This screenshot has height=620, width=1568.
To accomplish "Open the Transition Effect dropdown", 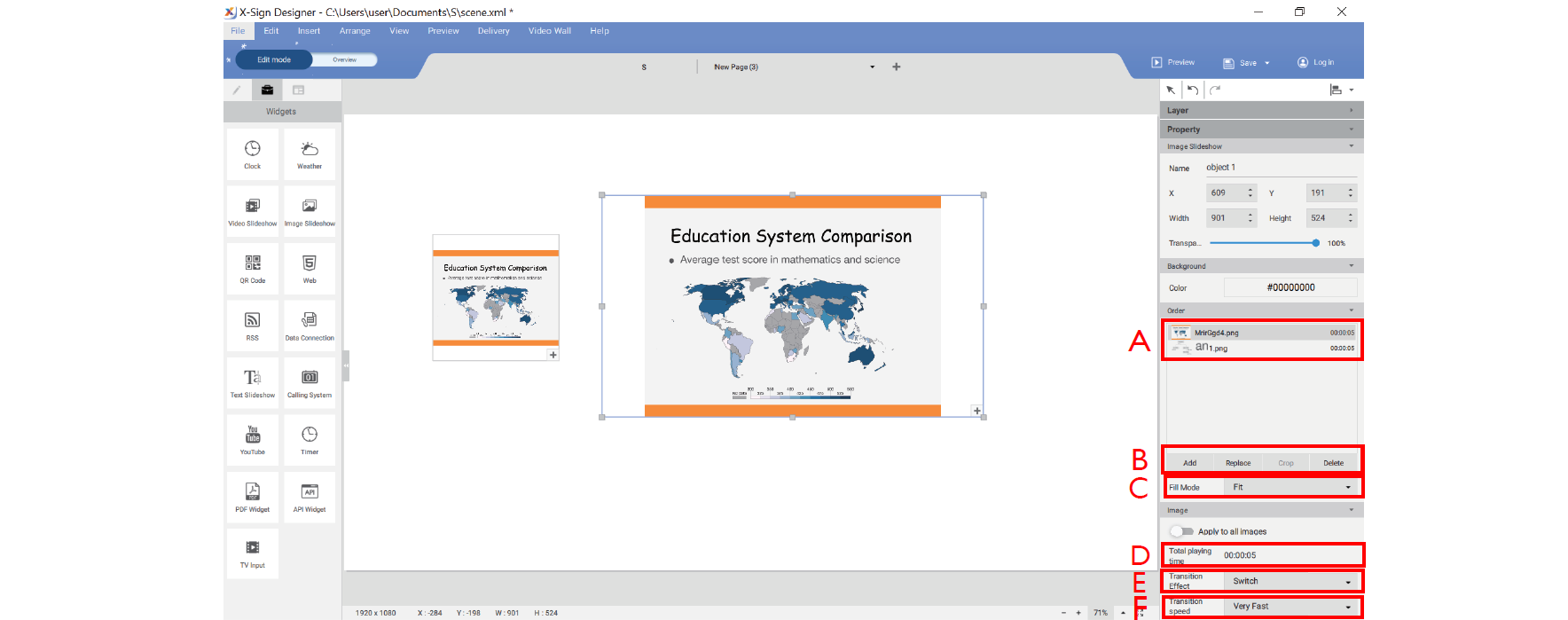I will [x=1292, y=581].
